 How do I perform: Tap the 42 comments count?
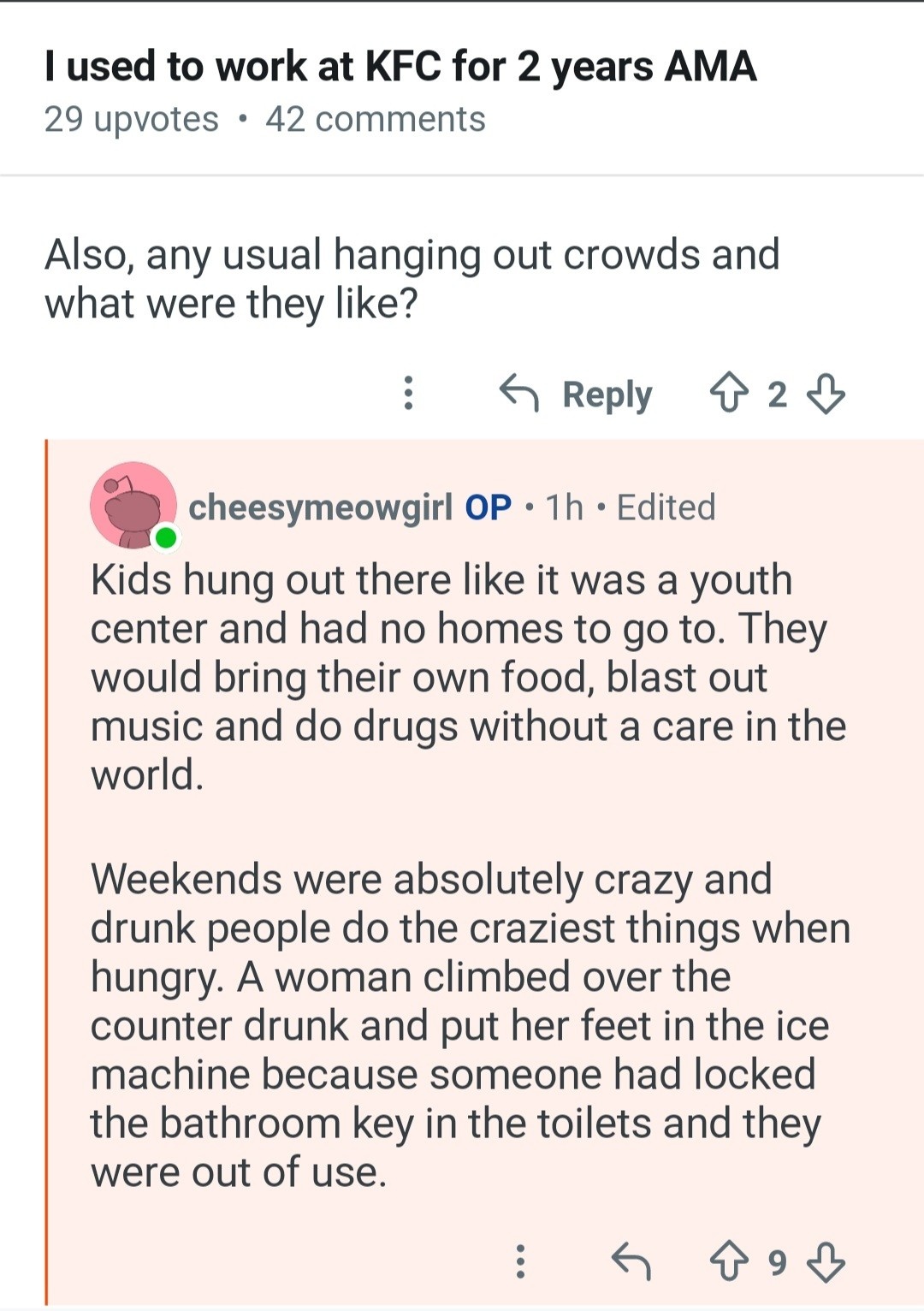(375, 120)
